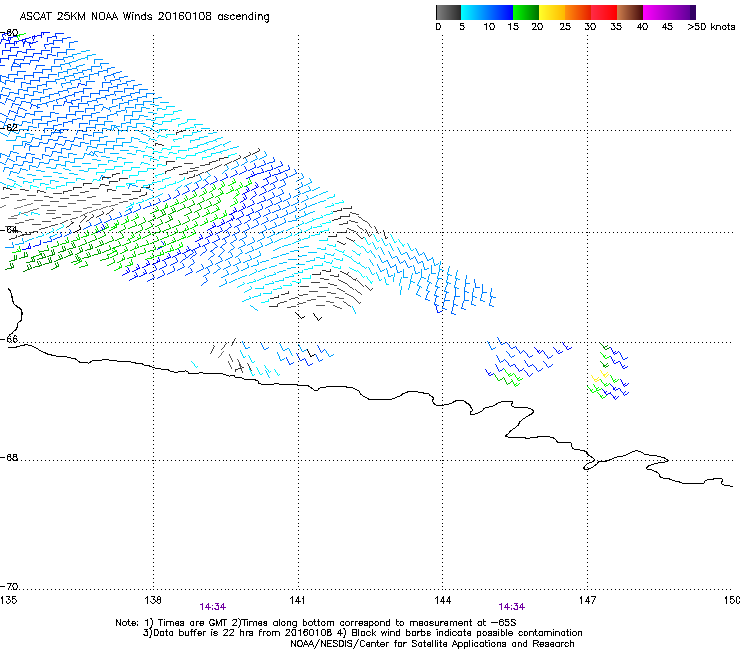Click the '-62' latitude label
740x650 pixels.
[x=9, y=127]
